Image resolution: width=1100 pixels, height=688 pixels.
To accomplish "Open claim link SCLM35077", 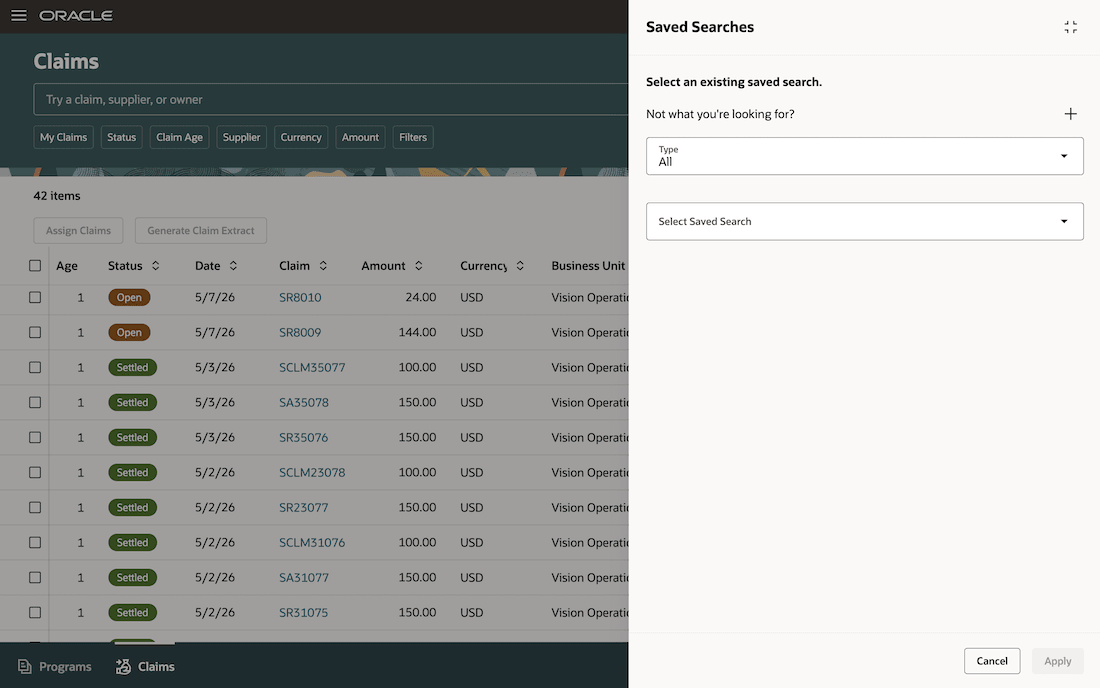I will click(312, 367).
